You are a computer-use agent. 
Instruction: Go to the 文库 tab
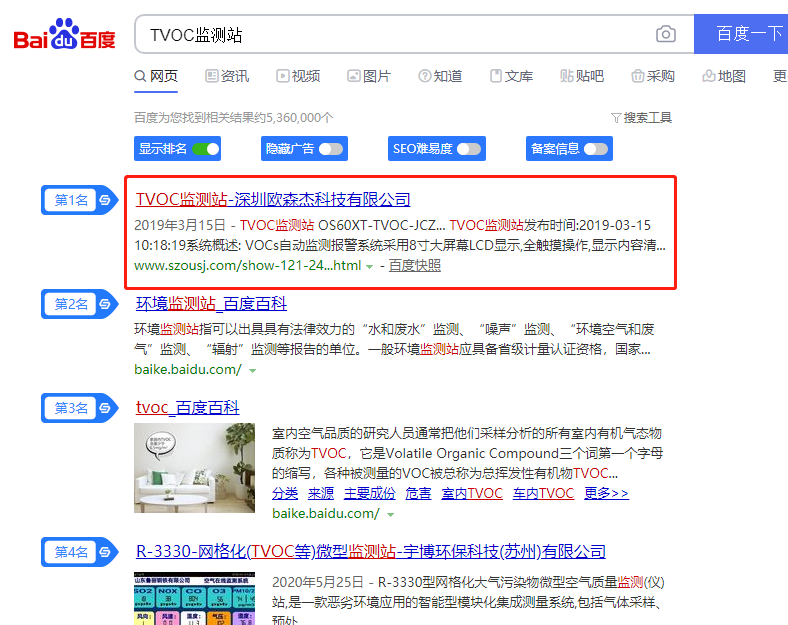click(512, 76)
